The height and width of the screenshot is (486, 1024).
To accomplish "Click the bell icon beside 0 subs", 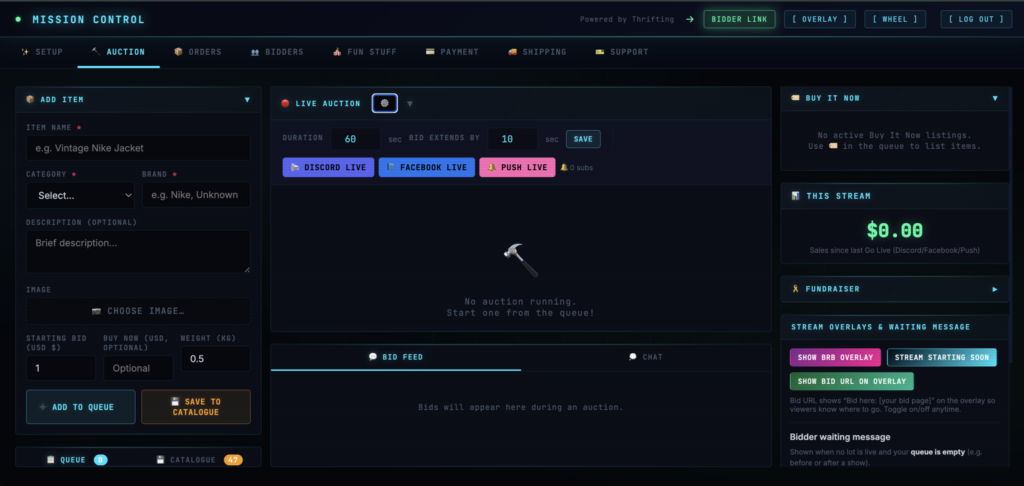I will coord(564,168).
